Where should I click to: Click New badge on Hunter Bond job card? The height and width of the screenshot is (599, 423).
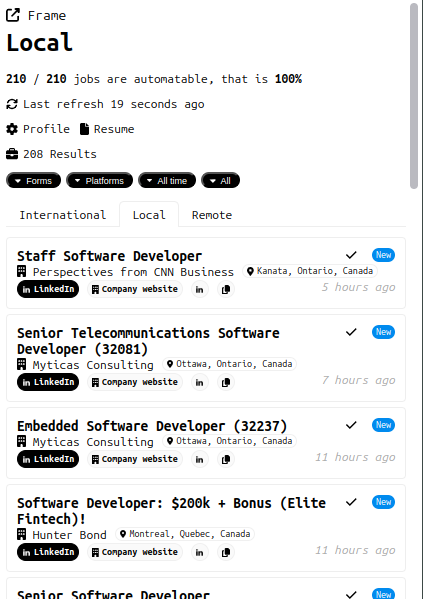tap(383, 502)
